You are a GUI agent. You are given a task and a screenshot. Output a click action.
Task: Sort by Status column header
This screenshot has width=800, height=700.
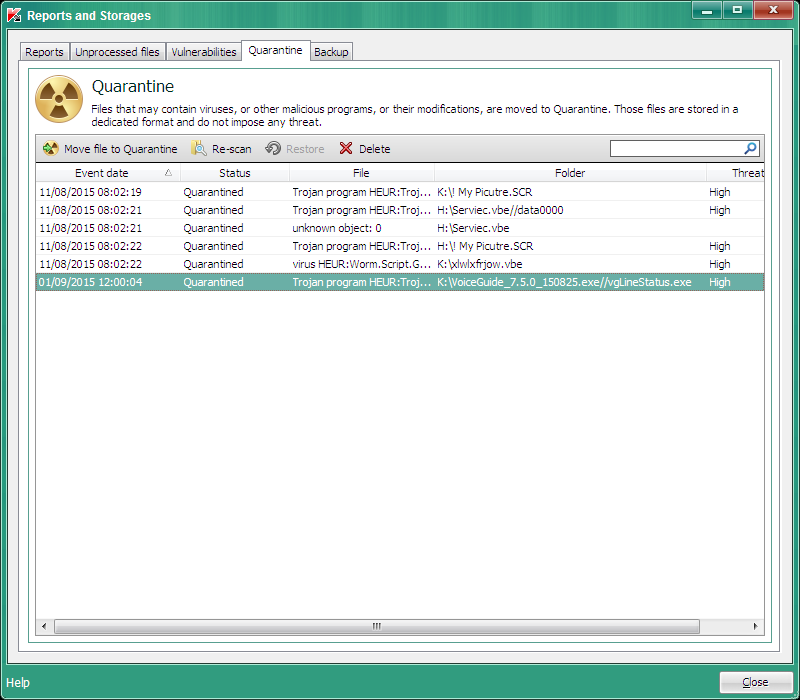click(235, 173)
